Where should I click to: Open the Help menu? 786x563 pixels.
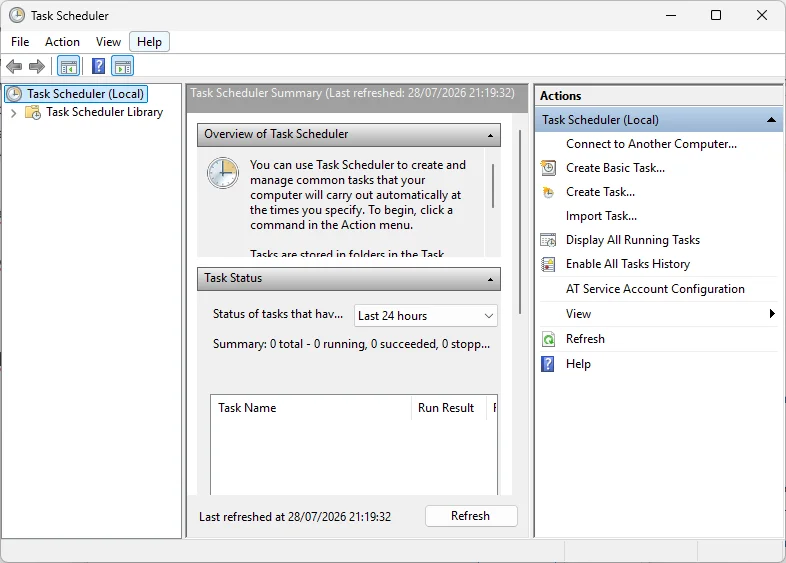[149, 42]
